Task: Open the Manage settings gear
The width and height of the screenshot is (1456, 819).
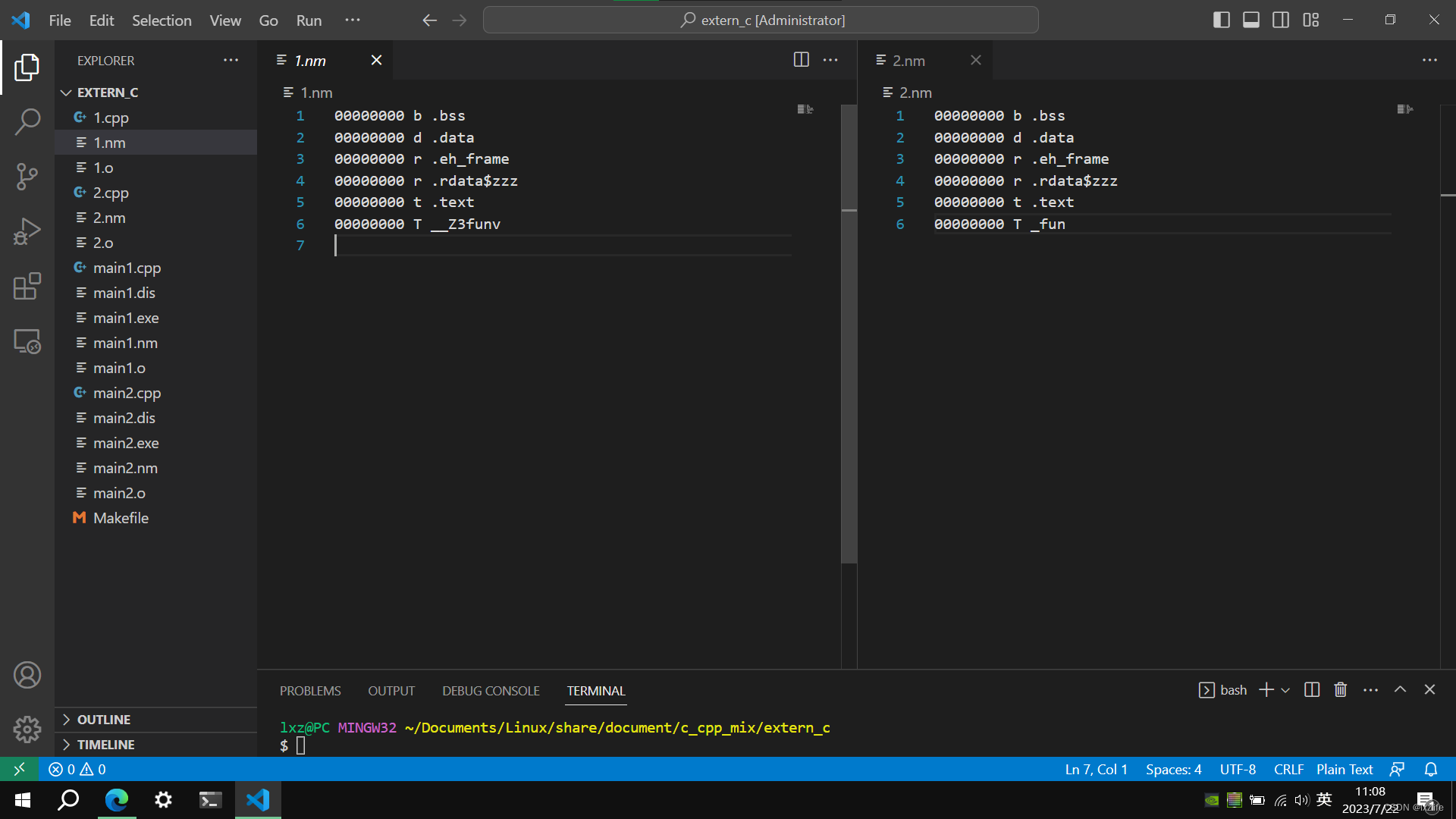Action: click(x=27, y=729)
